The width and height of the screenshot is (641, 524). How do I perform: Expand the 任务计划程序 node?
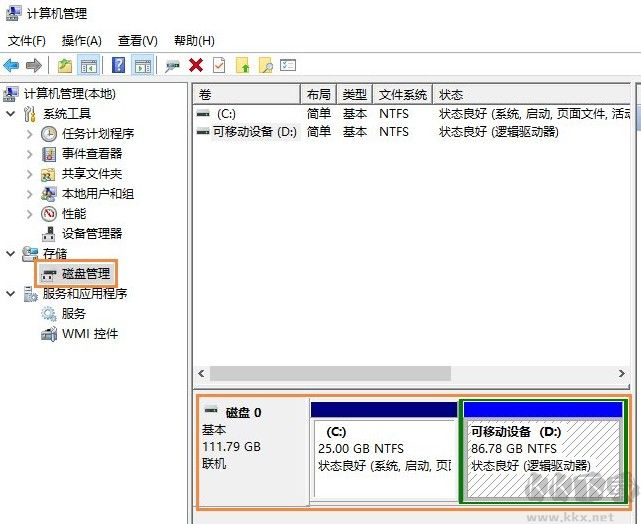pyautogui.click(x=29, y=134)
